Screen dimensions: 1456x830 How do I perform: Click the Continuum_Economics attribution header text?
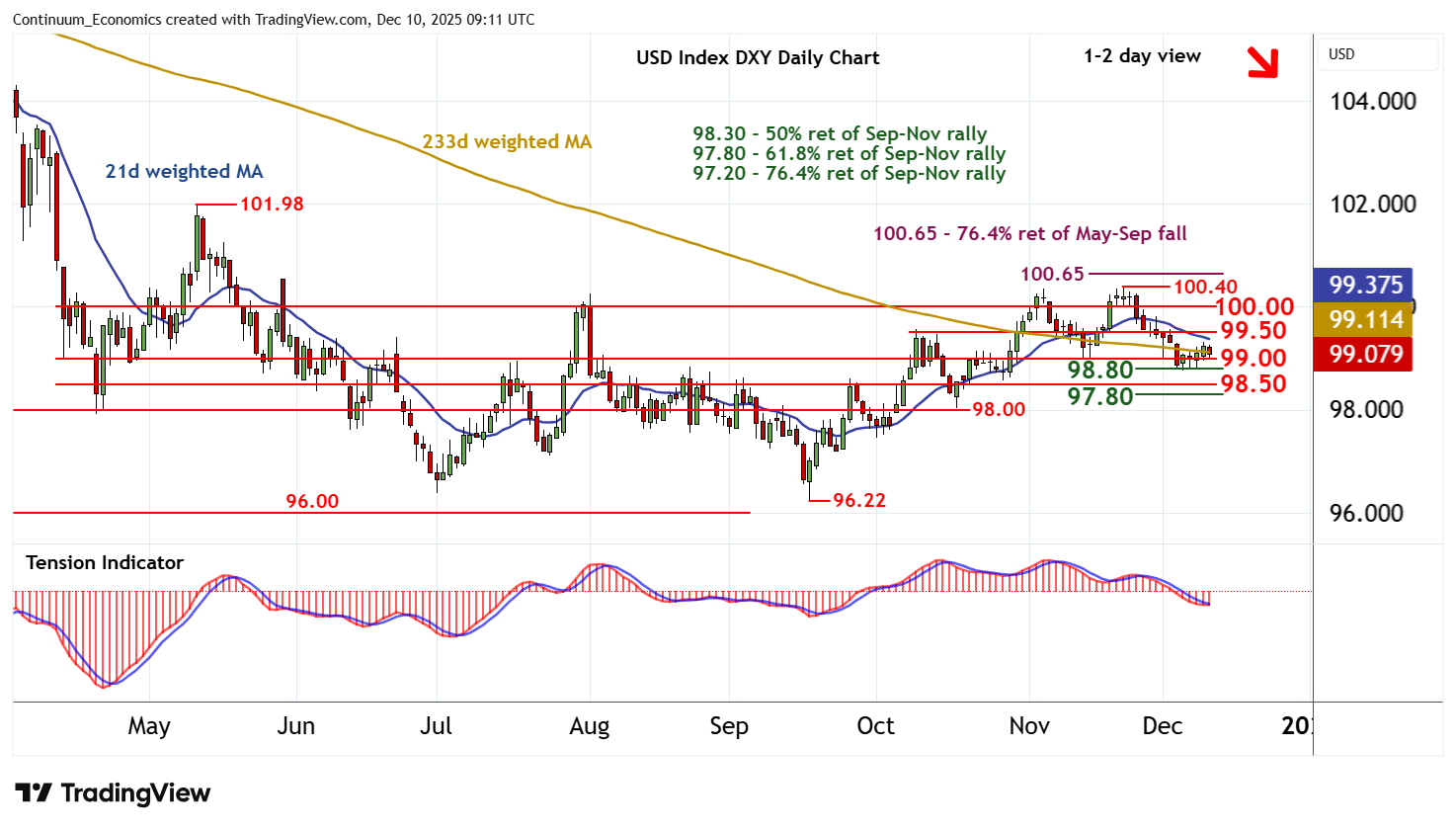coord(273,19)
